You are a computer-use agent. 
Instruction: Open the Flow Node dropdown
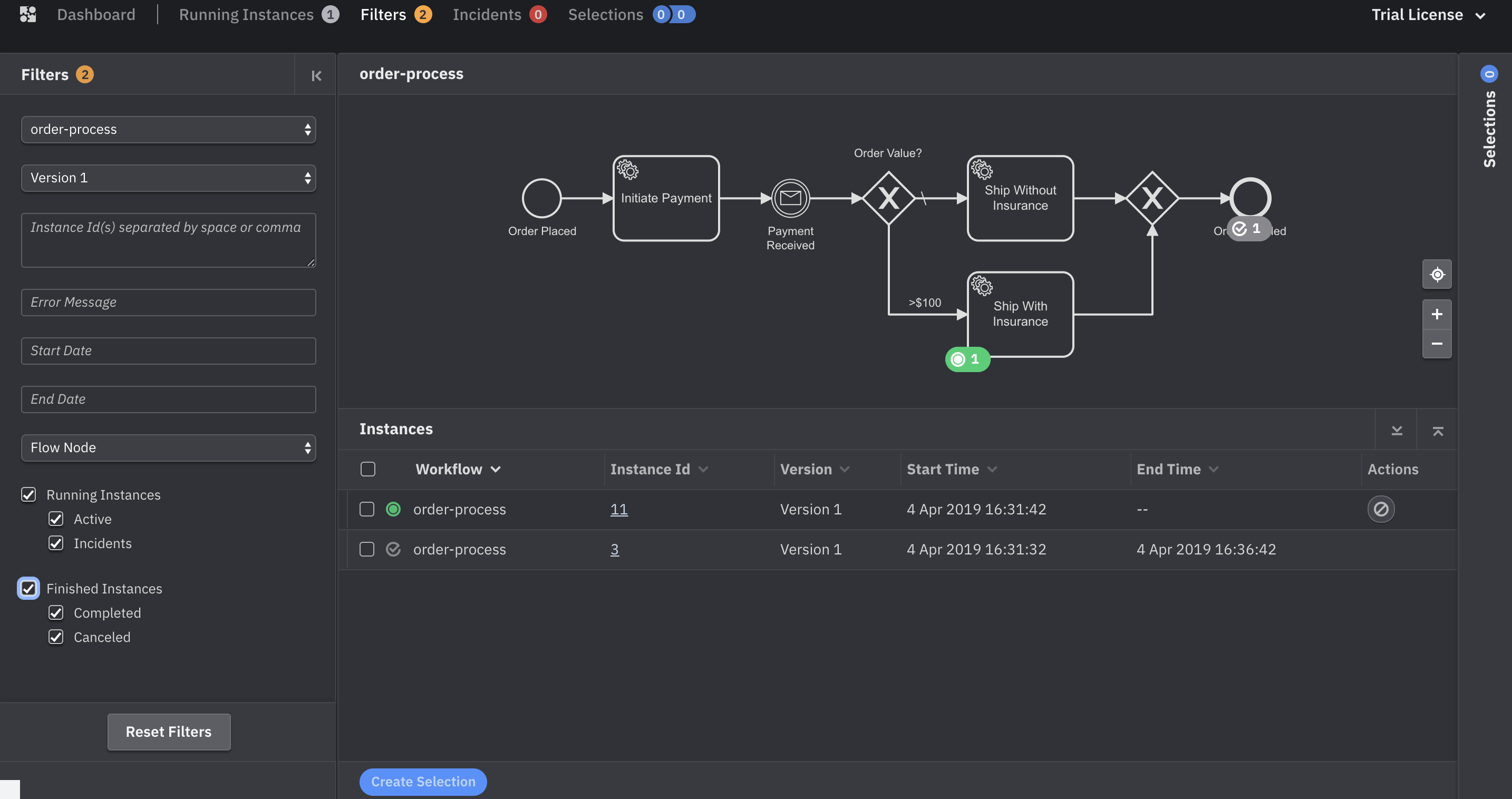pyautogui.click(x=169, y=447)
